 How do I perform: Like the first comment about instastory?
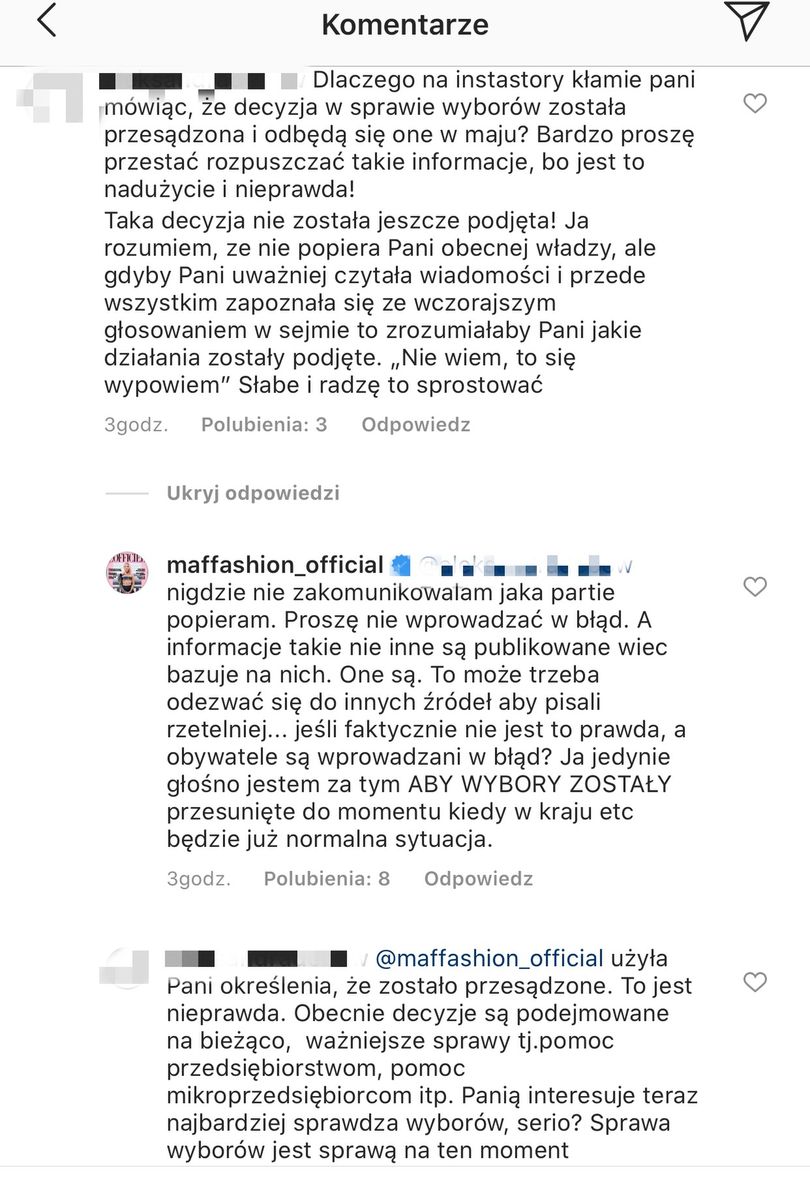(756, 103)
